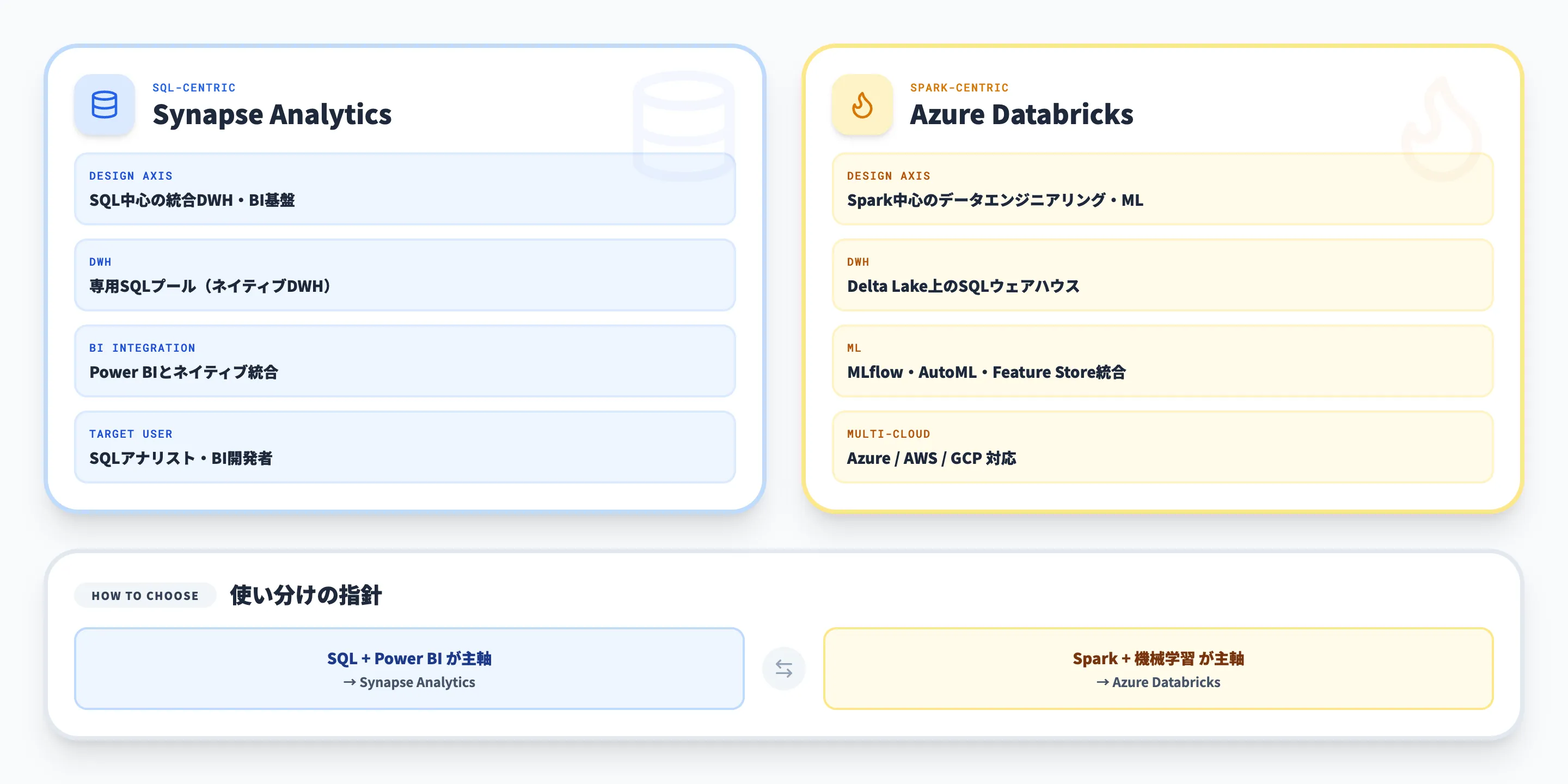The width and height of the screenshot is (1568, 784).
Task: Click the swap arrows icon between choice cards
Action: click(784, 669)
